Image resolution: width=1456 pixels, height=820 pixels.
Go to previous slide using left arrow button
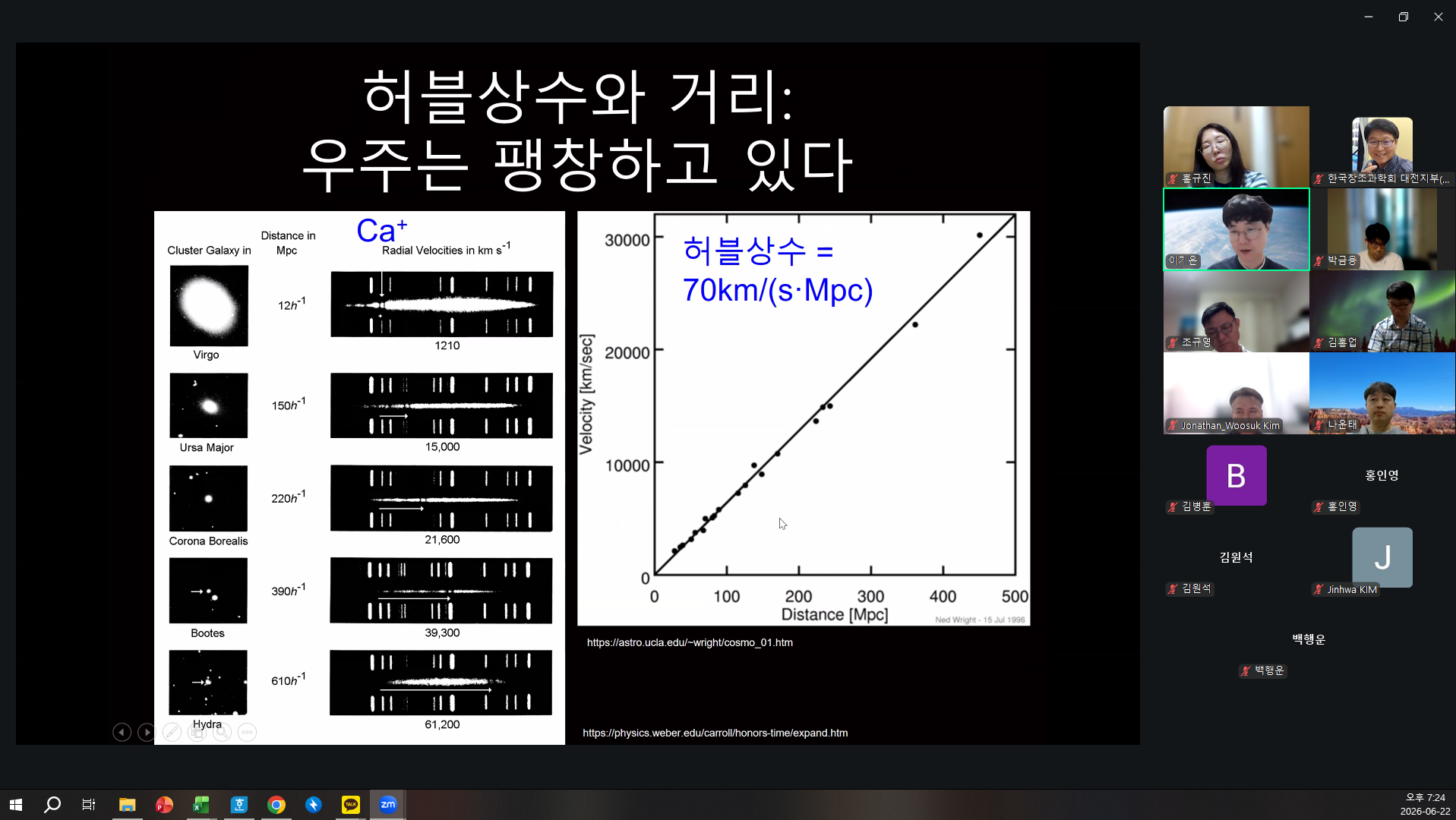pyautogui.click(x=122, y=732)
